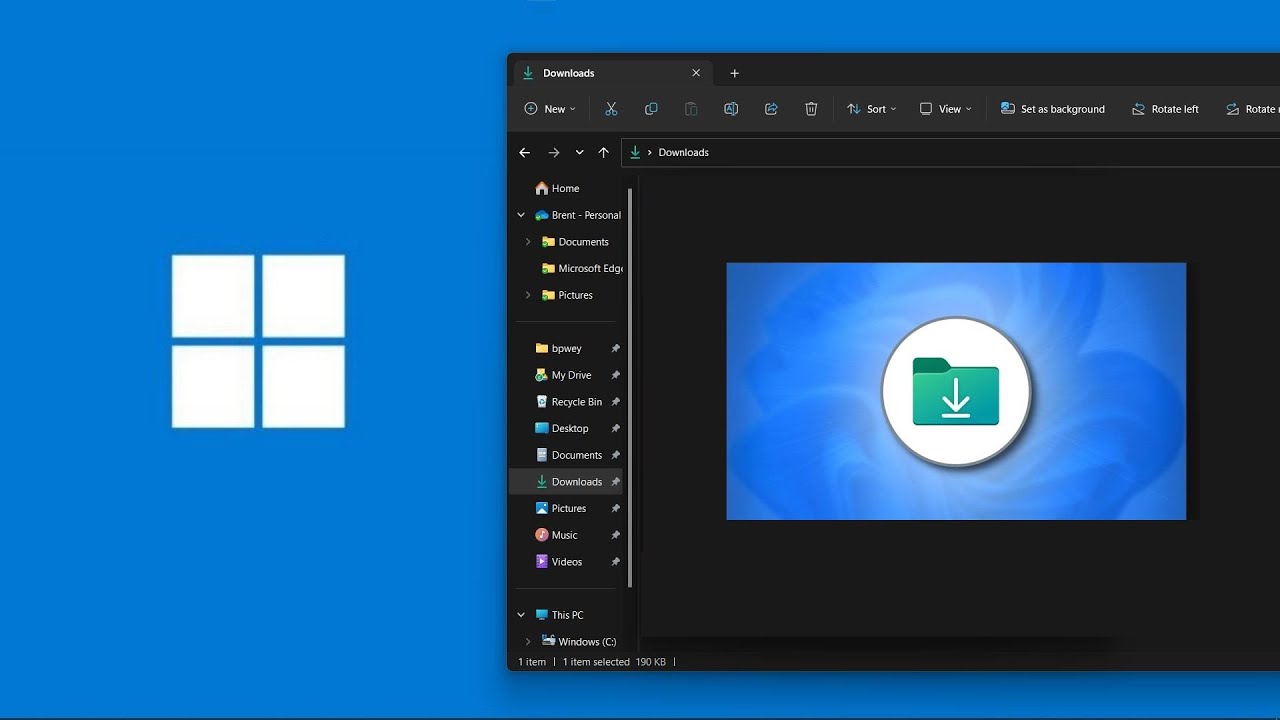
Task: Click the Cut scissors icon
Action: (x=611, y=109)
